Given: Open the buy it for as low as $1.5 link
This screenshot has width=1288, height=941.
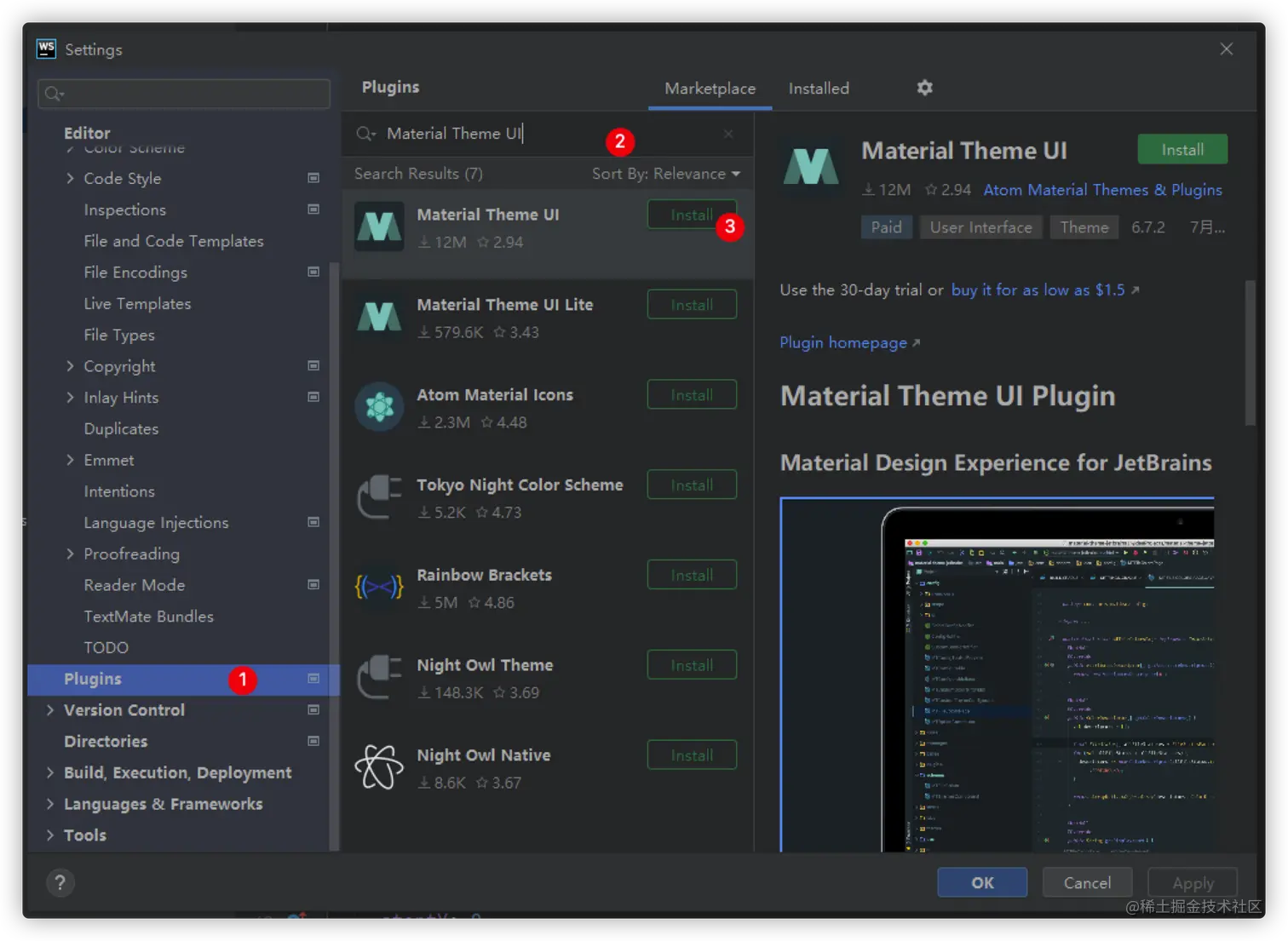Looking at the screenshot, I should 1045,290.
